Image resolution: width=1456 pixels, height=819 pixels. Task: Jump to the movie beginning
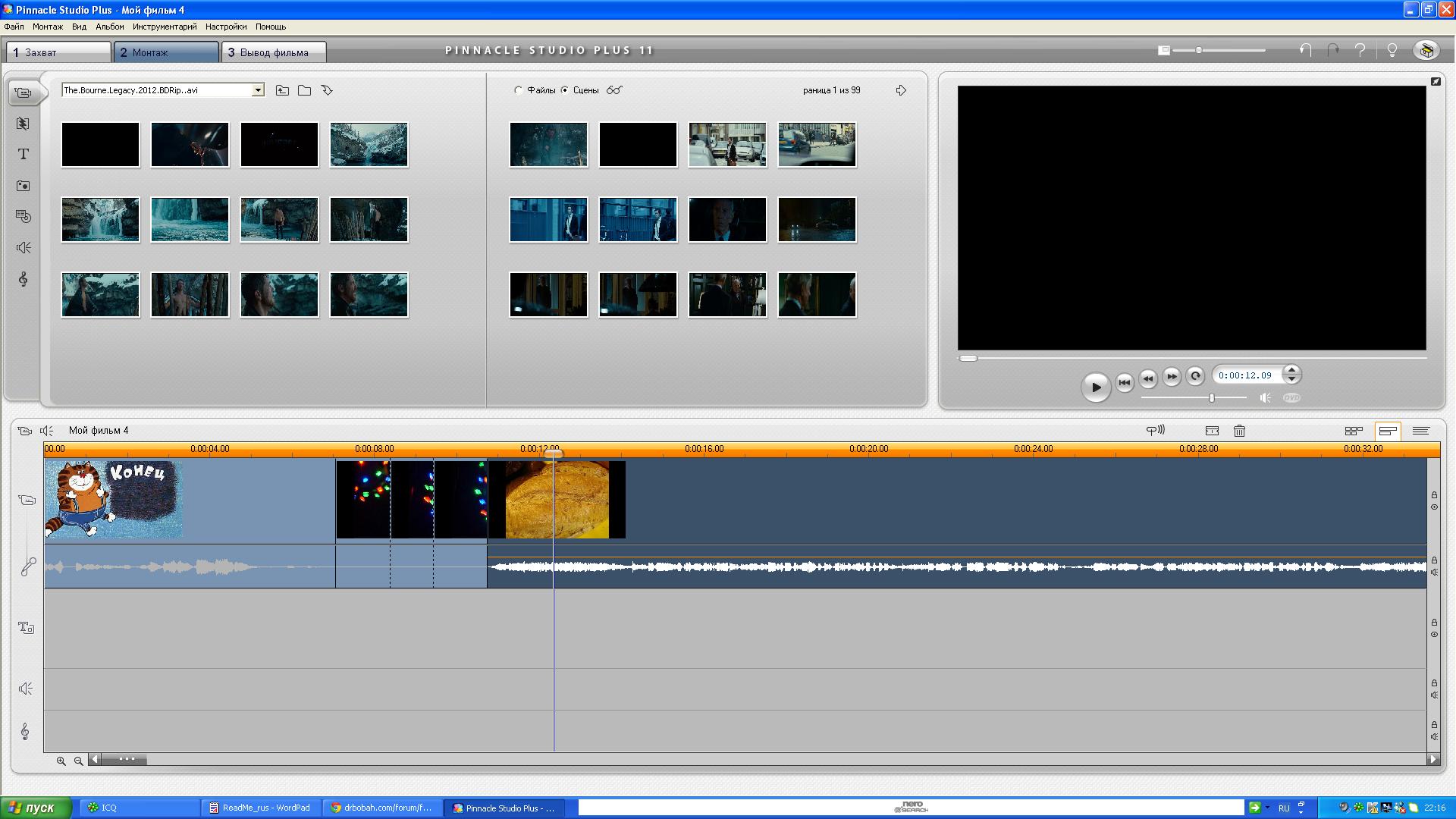(x=1125, y=382)
